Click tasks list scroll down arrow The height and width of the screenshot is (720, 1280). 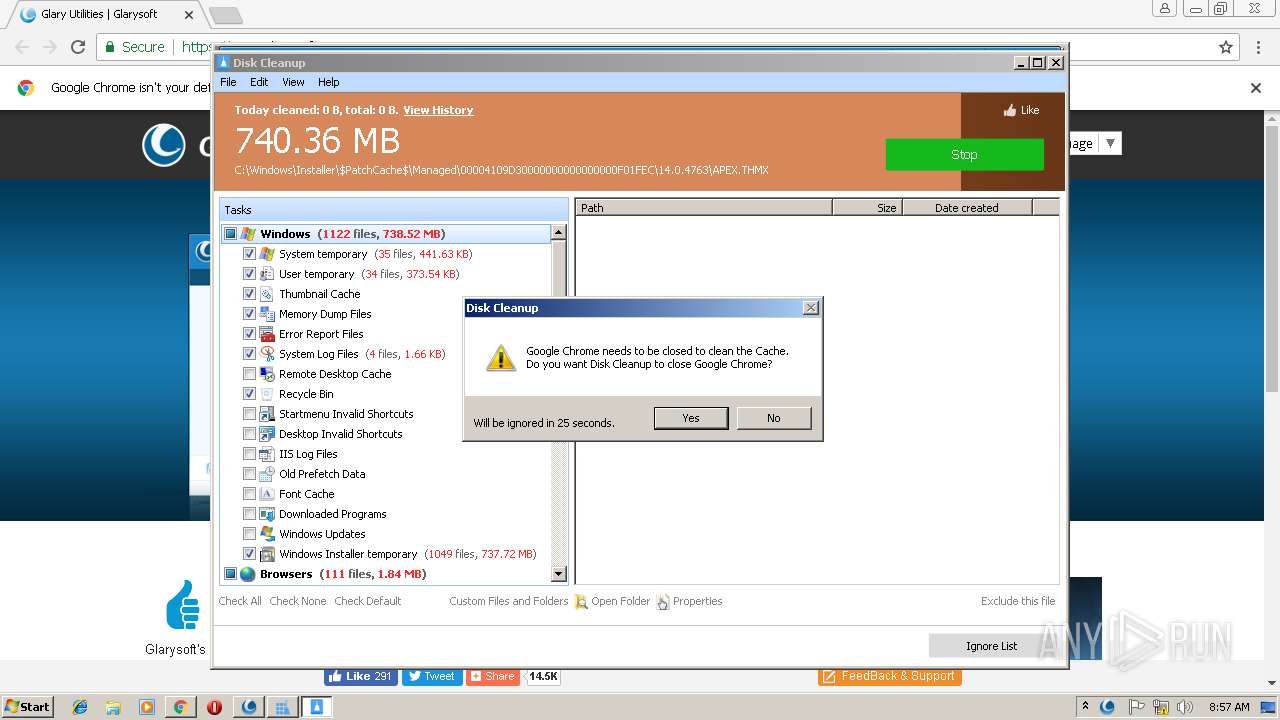click(559, 574)
